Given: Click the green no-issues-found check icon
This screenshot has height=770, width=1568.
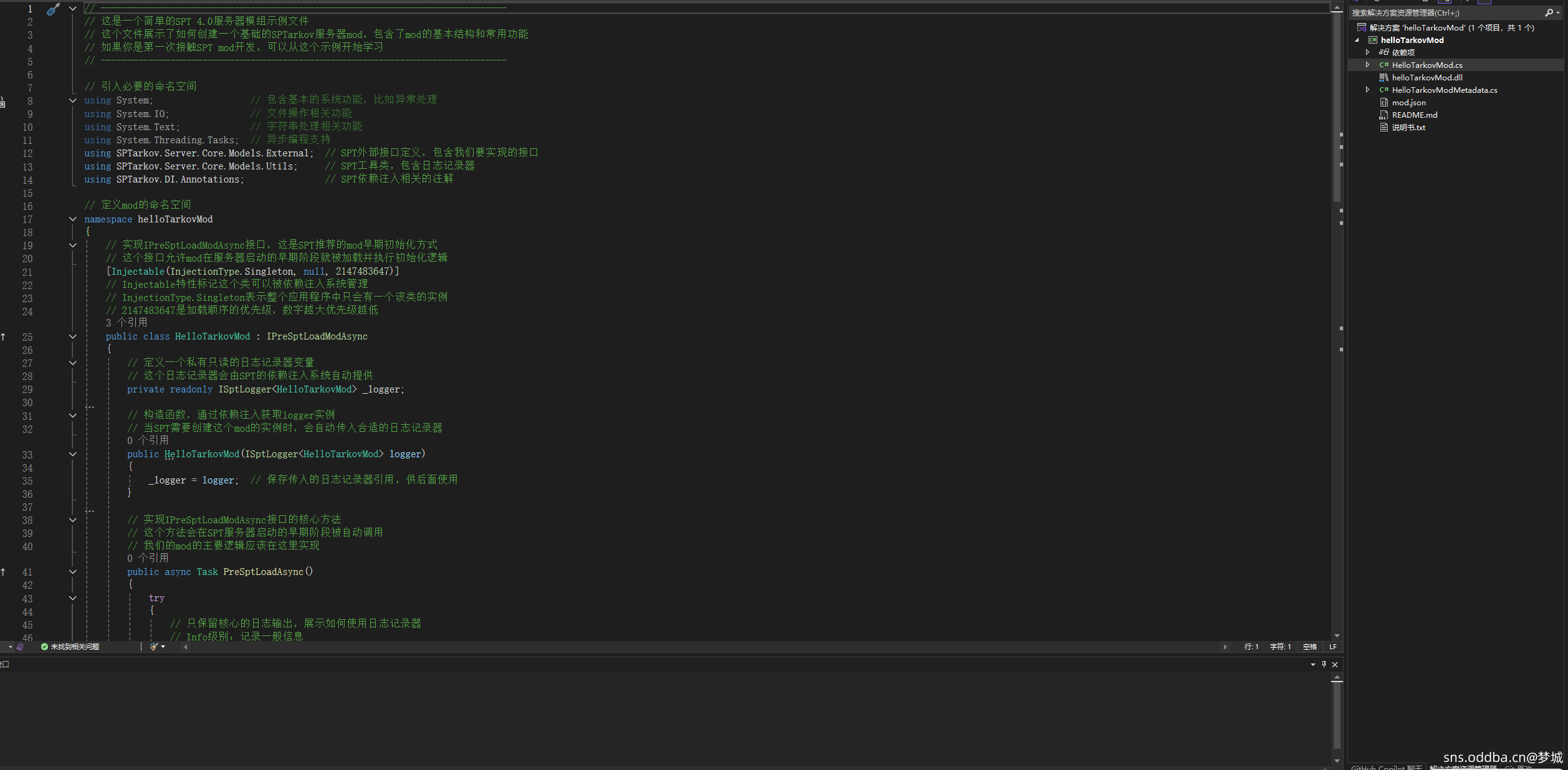Looking at the screenshot, I should click(x=44, y=647).
